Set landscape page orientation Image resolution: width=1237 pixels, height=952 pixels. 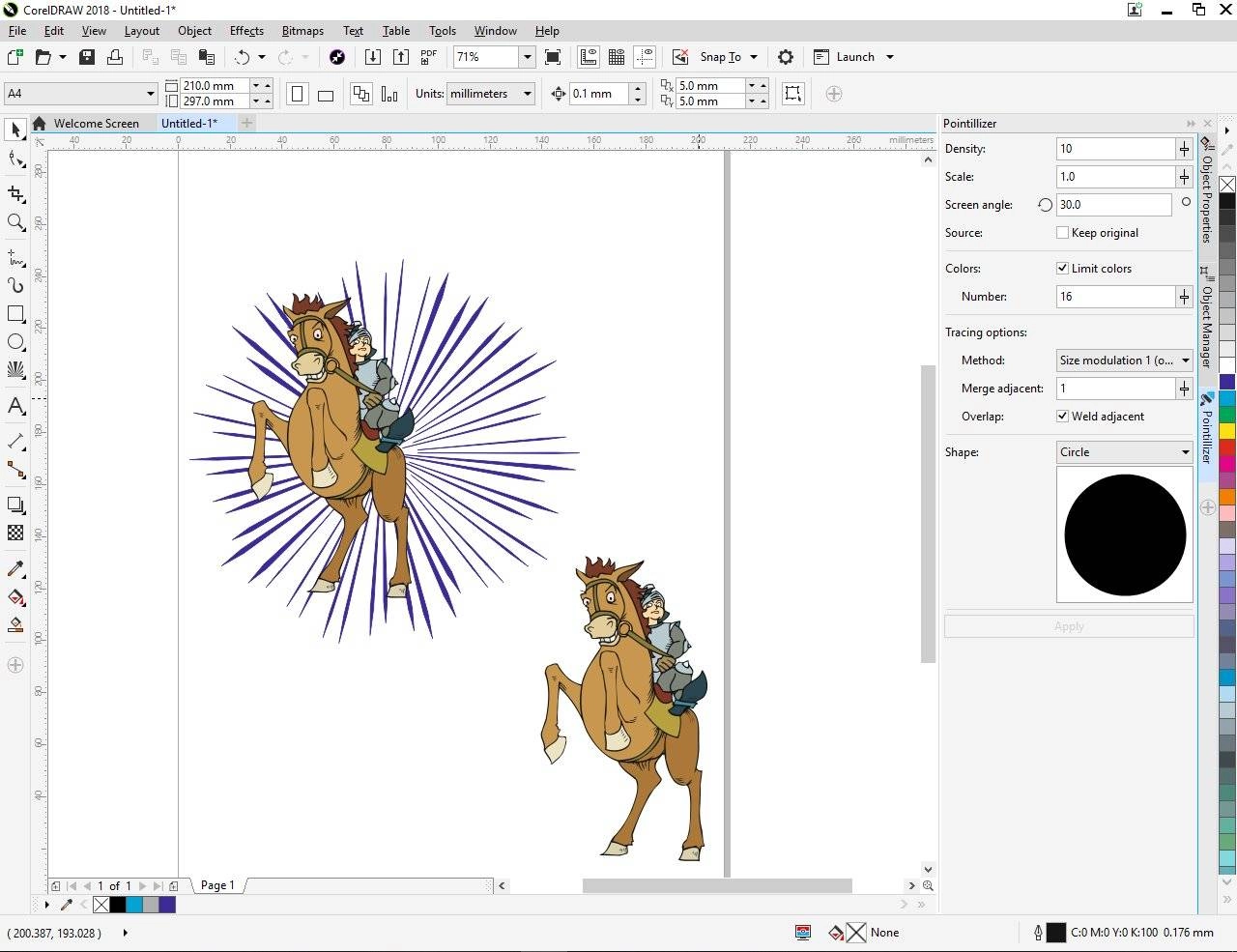[x=326, y=94]
